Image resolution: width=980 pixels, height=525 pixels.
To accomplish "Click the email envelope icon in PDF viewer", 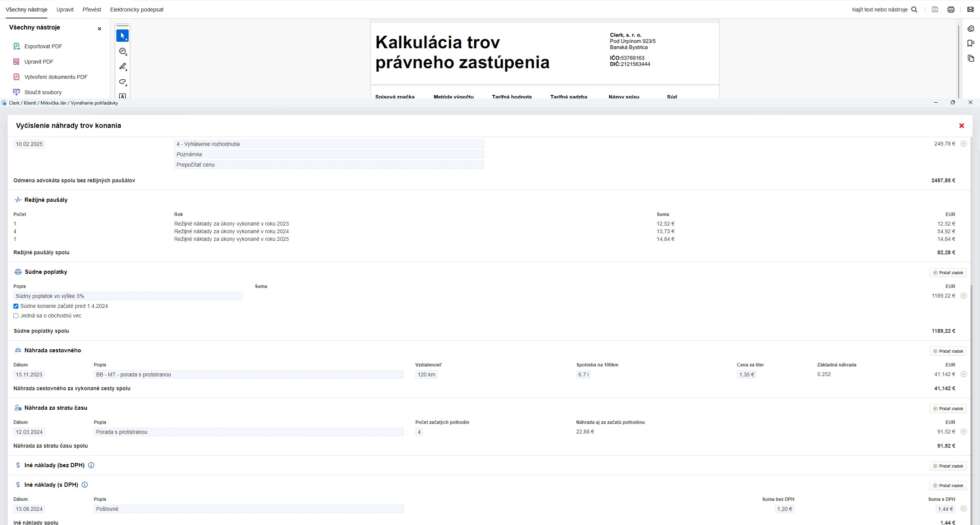I will point(970,9).
